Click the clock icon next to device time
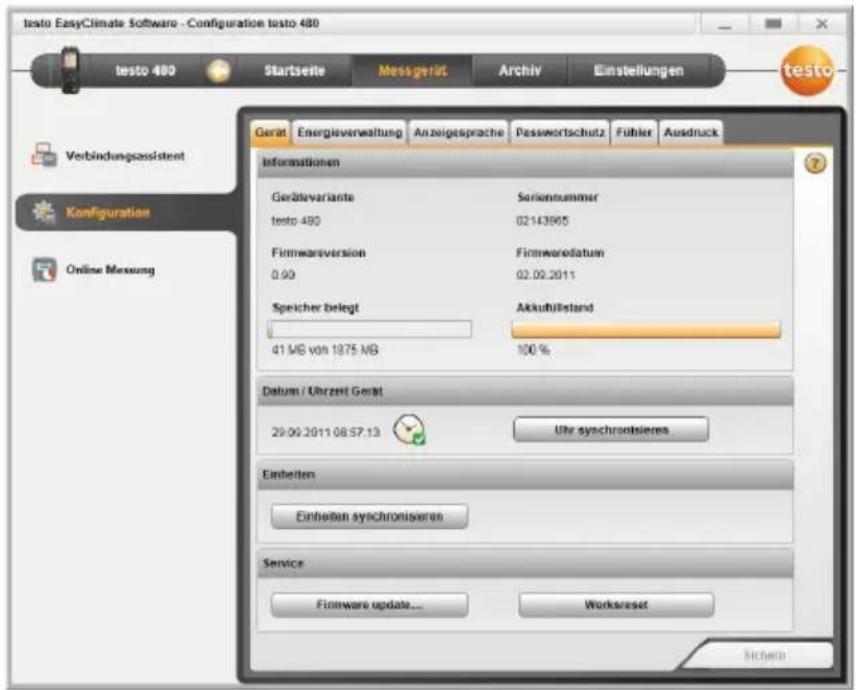Image resolution: width=856 pixels, height=690 pixels. (410, 430)
